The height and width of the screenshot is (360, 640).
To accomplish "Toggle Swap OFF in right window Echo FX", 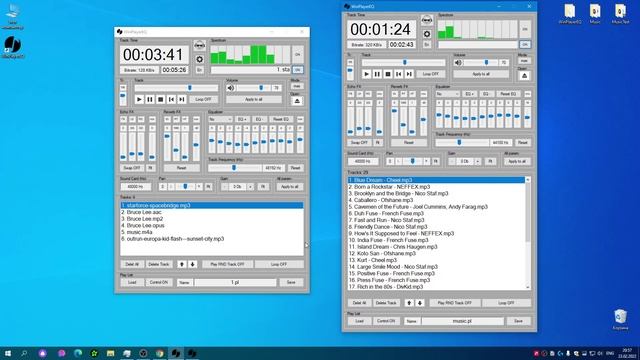I will pyautogui.click(x=360, y=142).
